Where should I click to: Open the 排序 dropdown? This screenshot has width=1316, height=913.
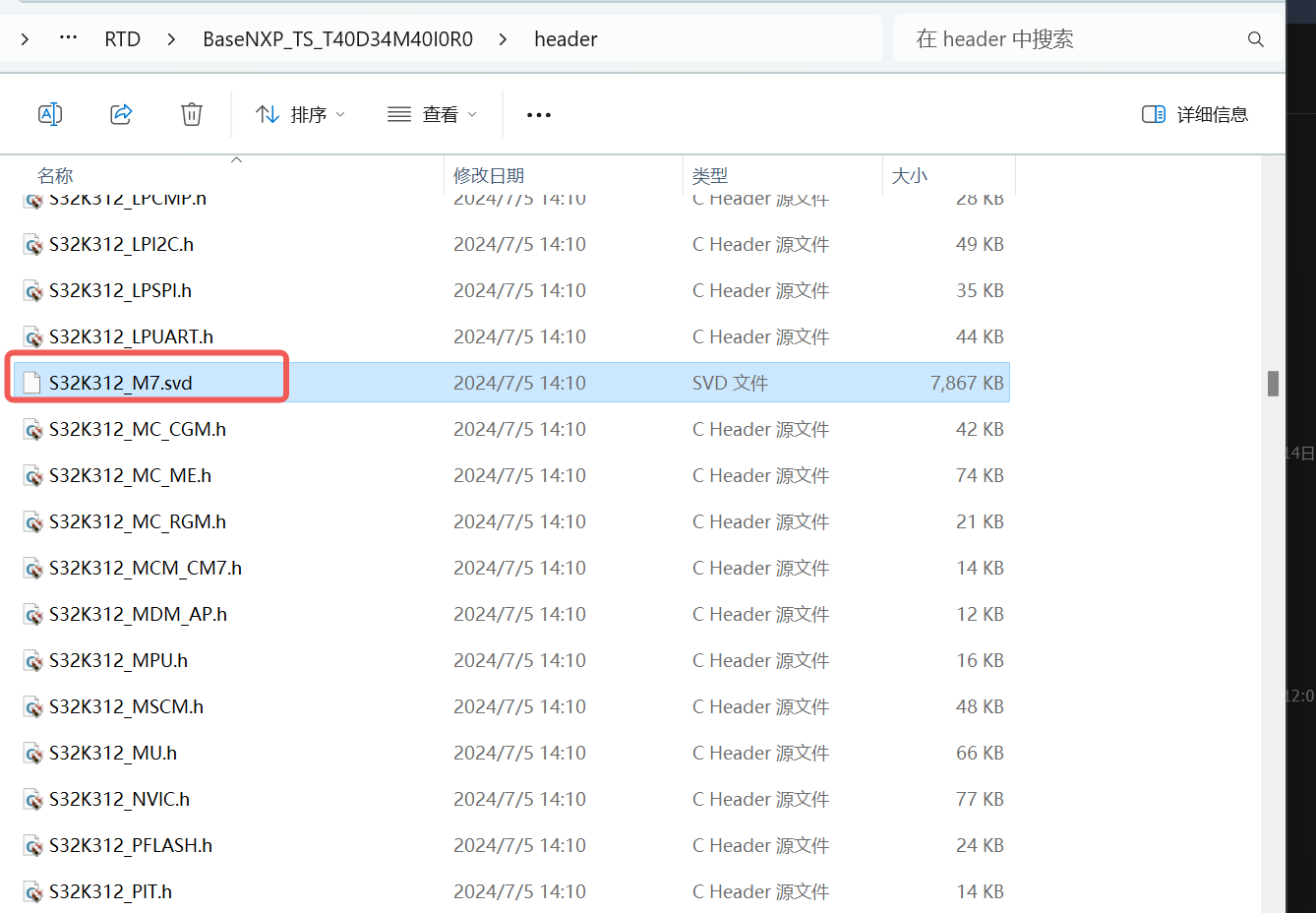click(299, 114)
